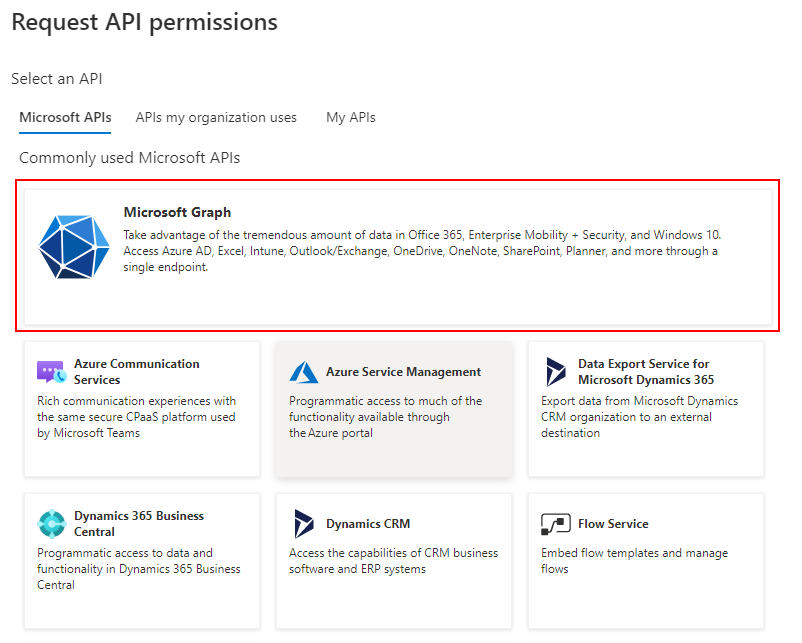Click the Dynamics CRM logo icon
Viewport: 802px width, 643px height.
(304, 524)
